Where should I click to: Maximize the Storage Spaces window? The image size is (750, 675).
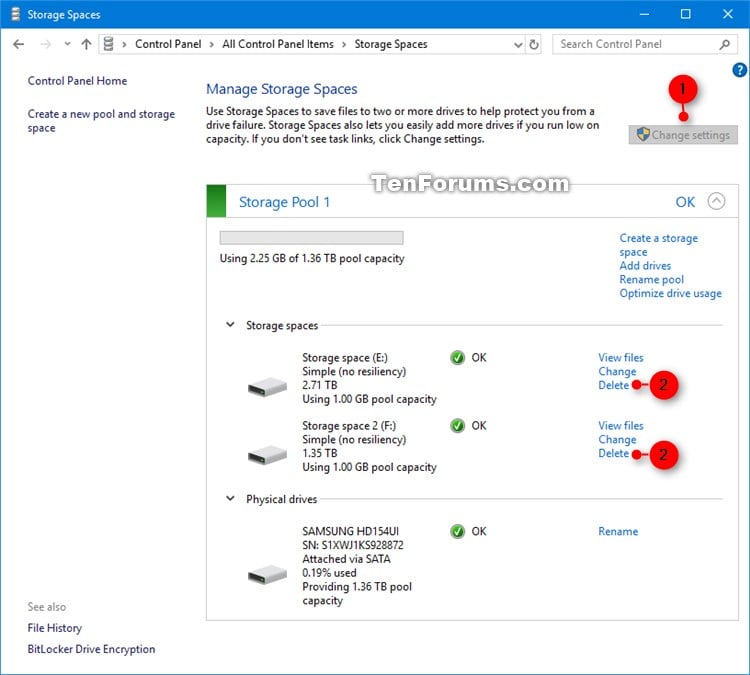[x=685, y=14]
